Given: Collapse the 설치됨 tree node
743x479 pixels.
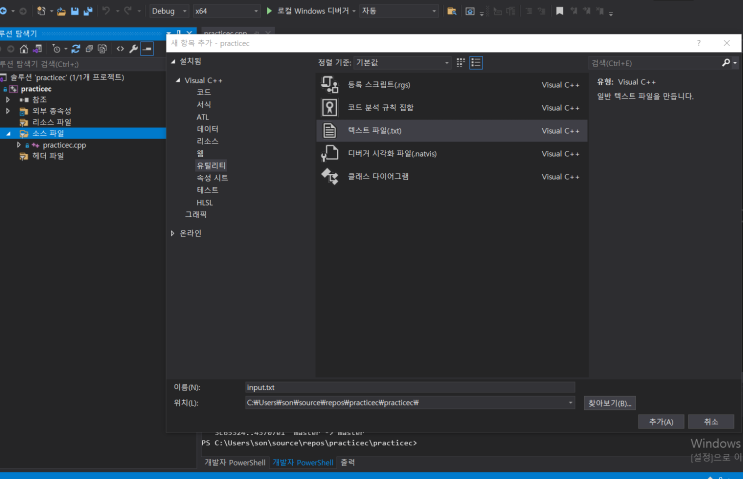Looking at the screenshot, I should 173,62.
